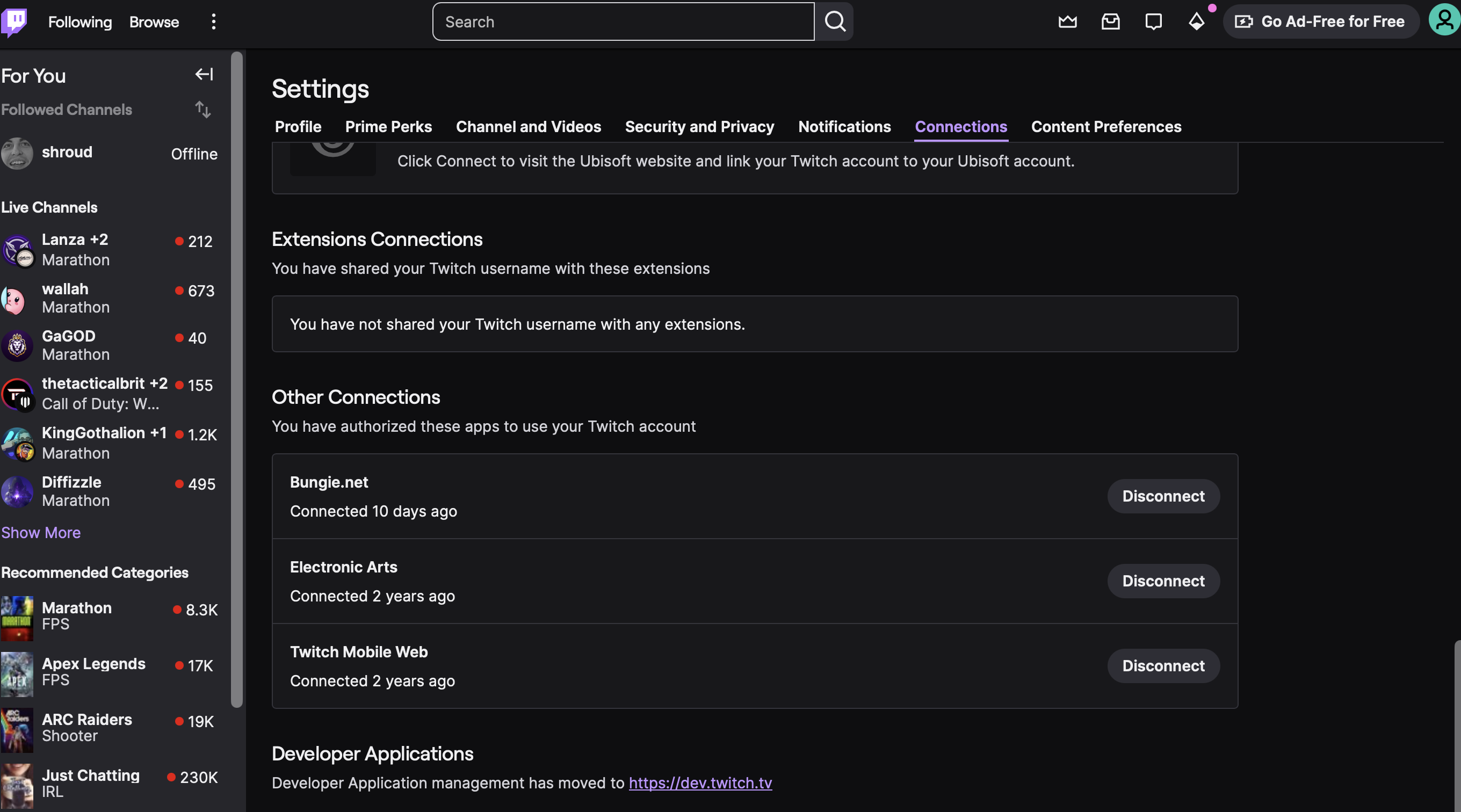Expand Show More live channels
The height and width of the screenshot is (812, 1461).
coord(41,532)
